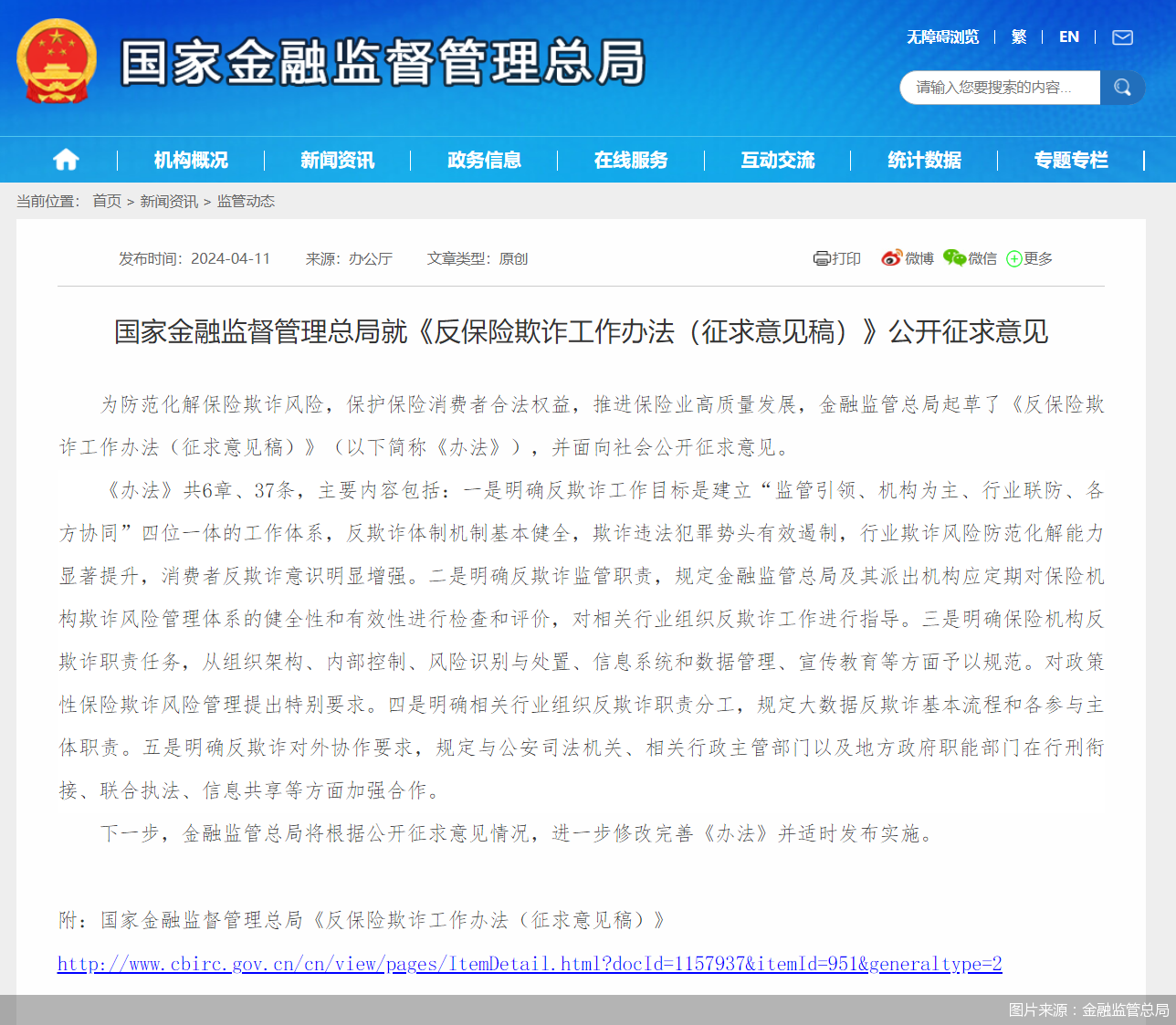Open the attachment URL hyperlink at bottom

(530, 963)
